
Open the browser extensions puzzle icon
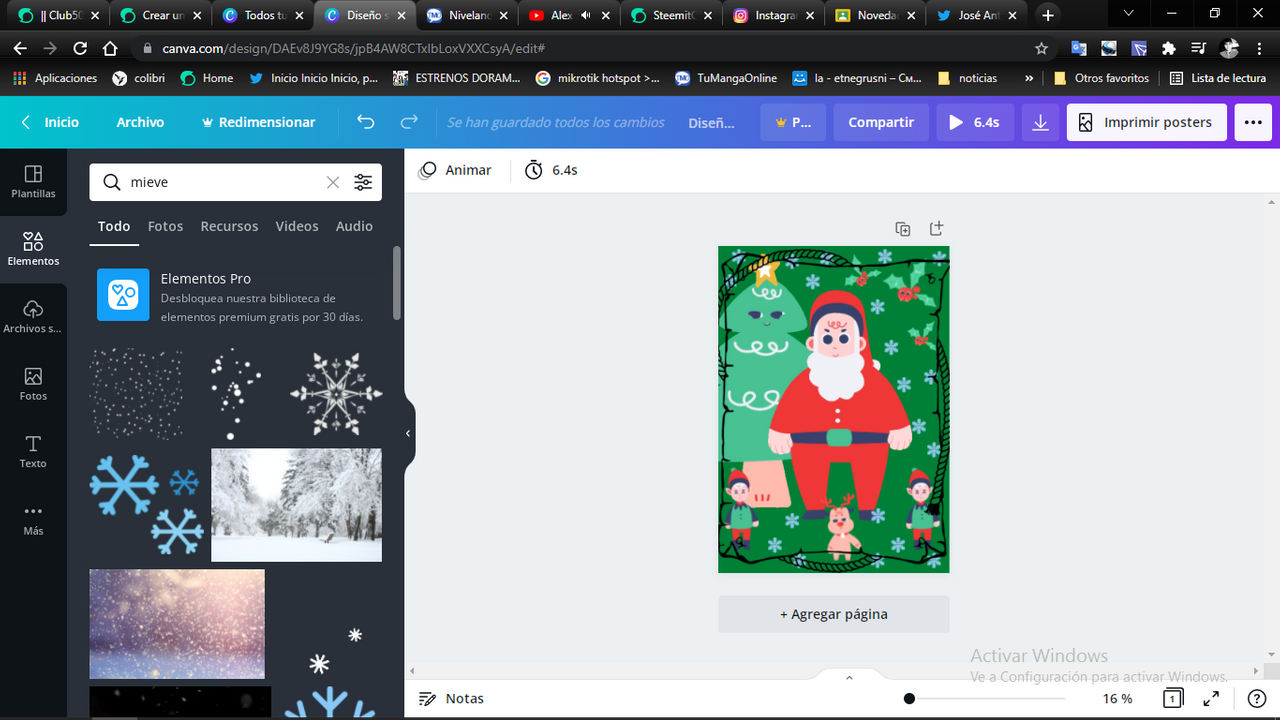[1168, 48]
